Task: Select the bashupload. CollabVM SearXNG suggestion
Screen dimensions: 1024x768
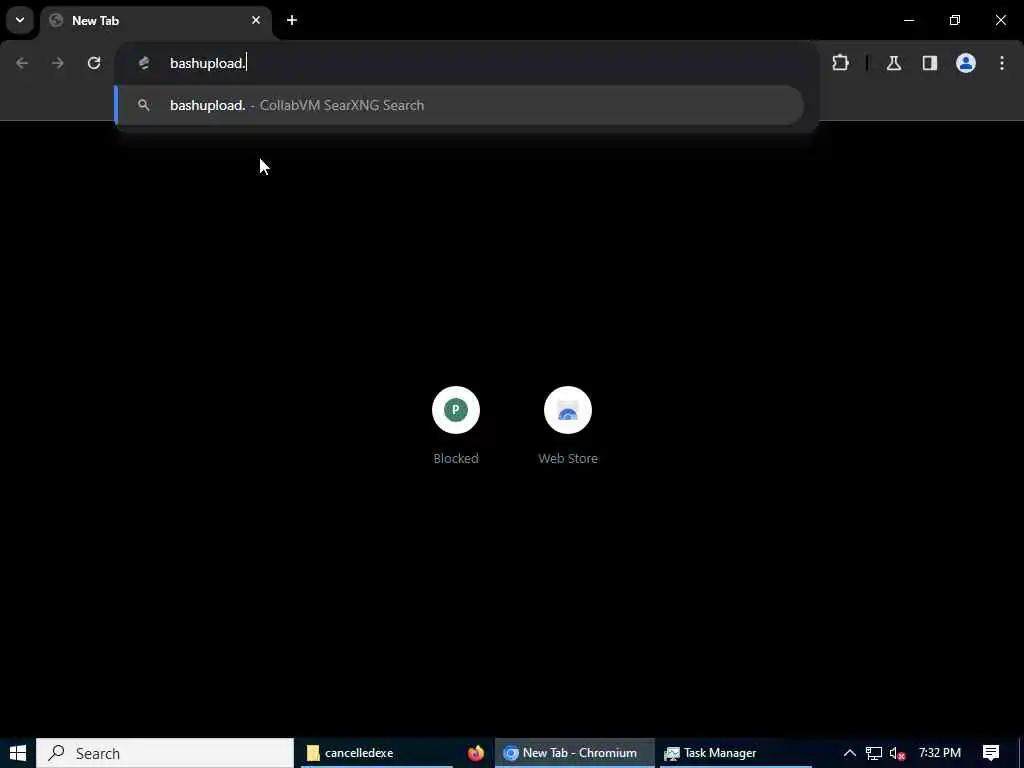Action: pyautogui.click(x=459, y=105)
